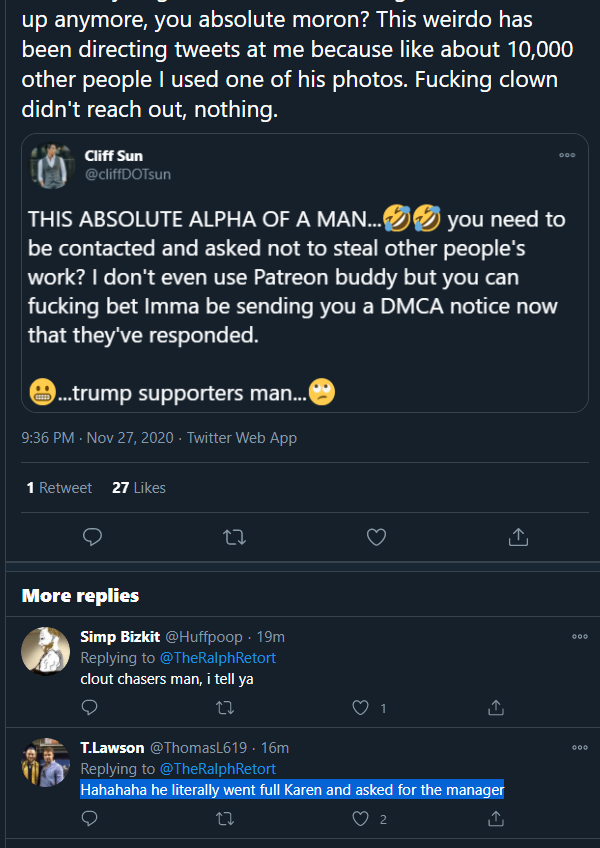Retweet the main tweet
Image resolution: width=600 pixels, height=848 pixels.
pos(234,537)
